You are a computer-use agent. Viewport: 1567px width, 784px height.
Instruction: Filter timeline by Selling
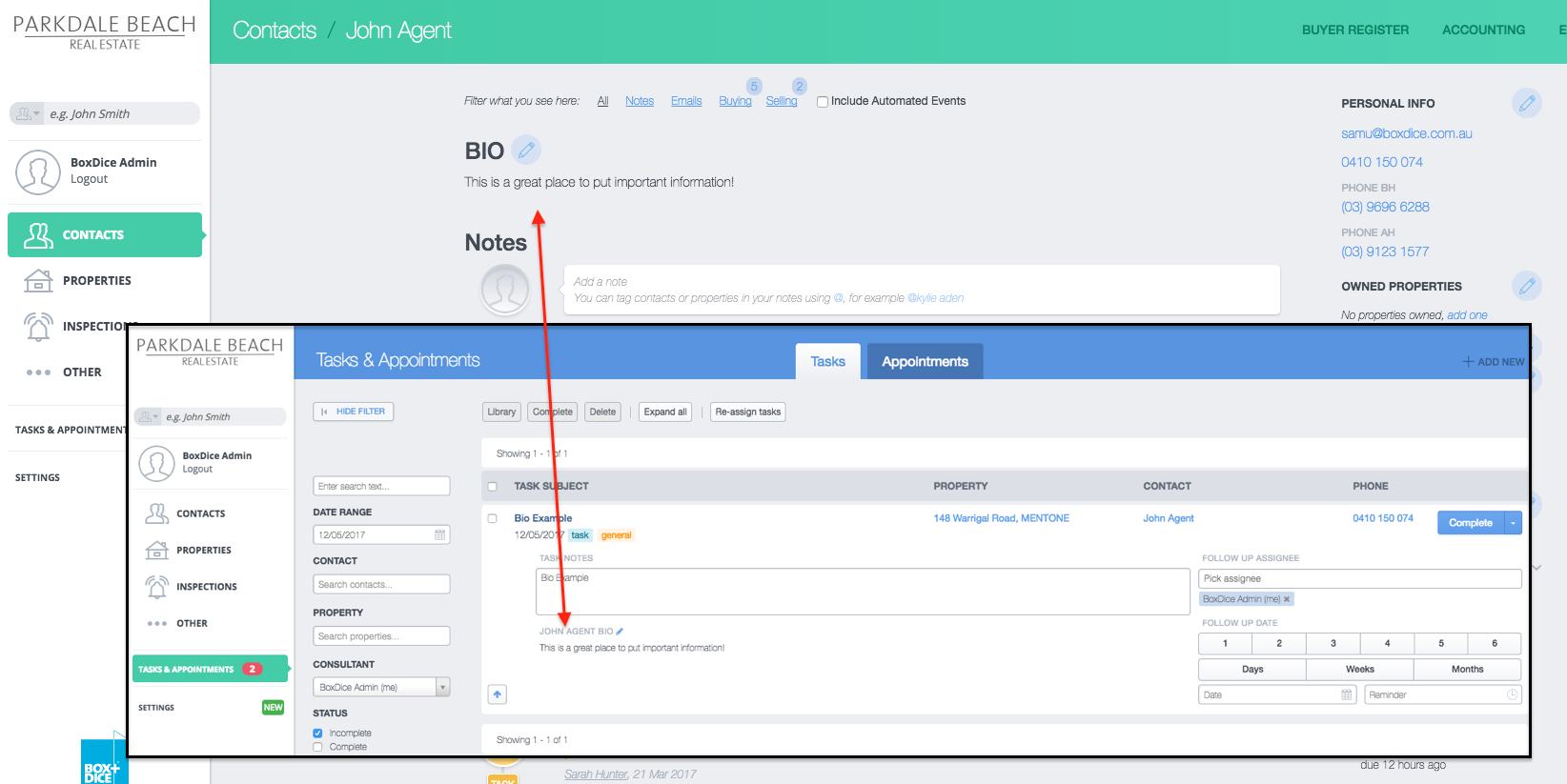pyautogui.click(x=782, y=101)
